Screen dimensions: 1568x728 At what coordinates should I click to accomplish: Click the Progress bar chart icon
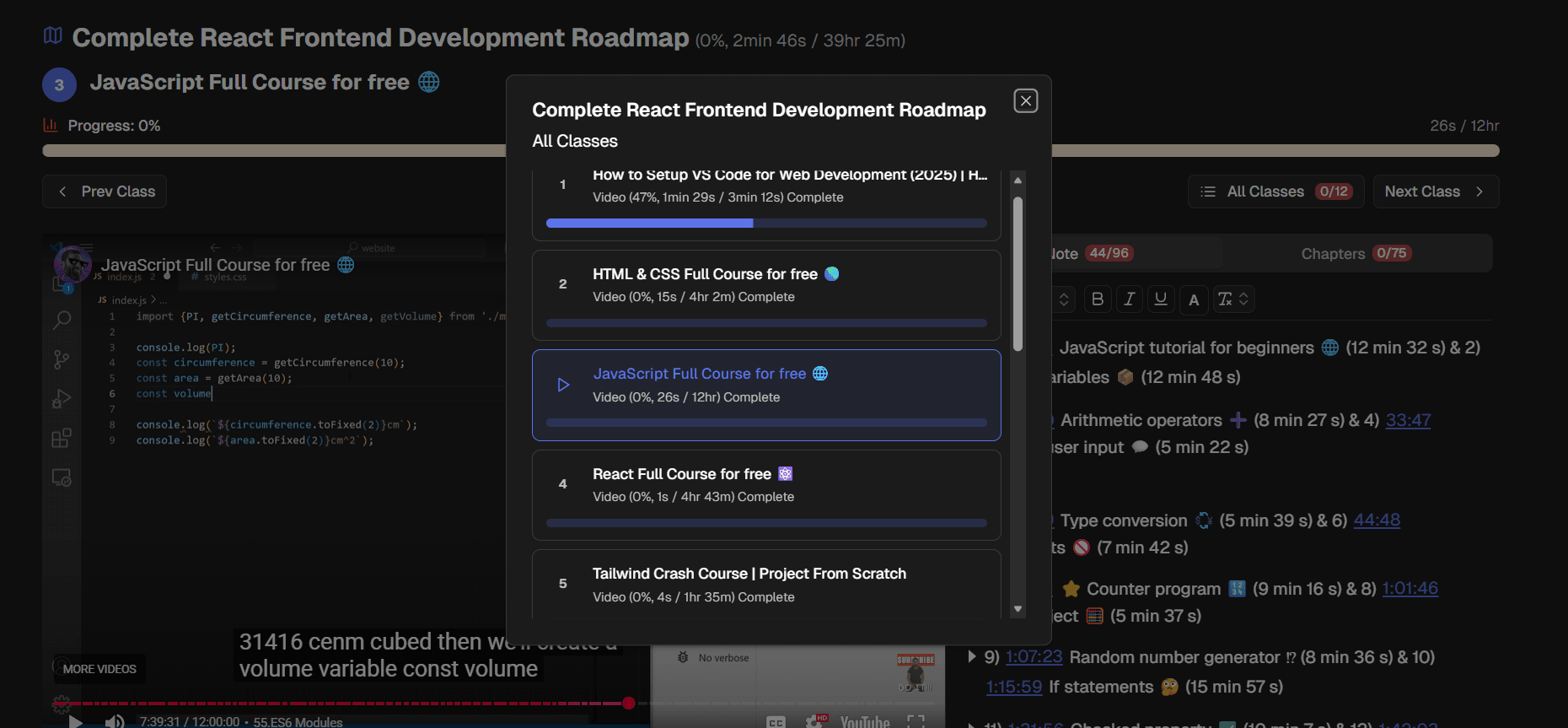[51, 125]
